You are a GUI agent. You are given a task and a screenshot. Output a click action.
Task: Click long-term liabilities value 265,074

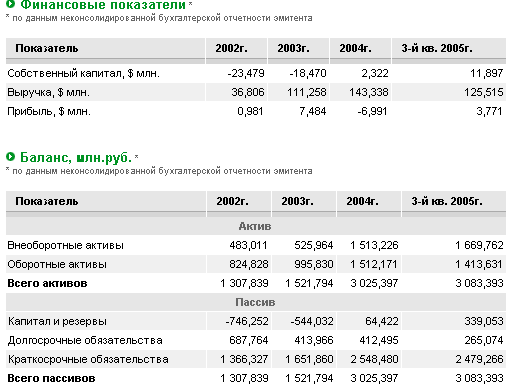[x=484, y=341]
